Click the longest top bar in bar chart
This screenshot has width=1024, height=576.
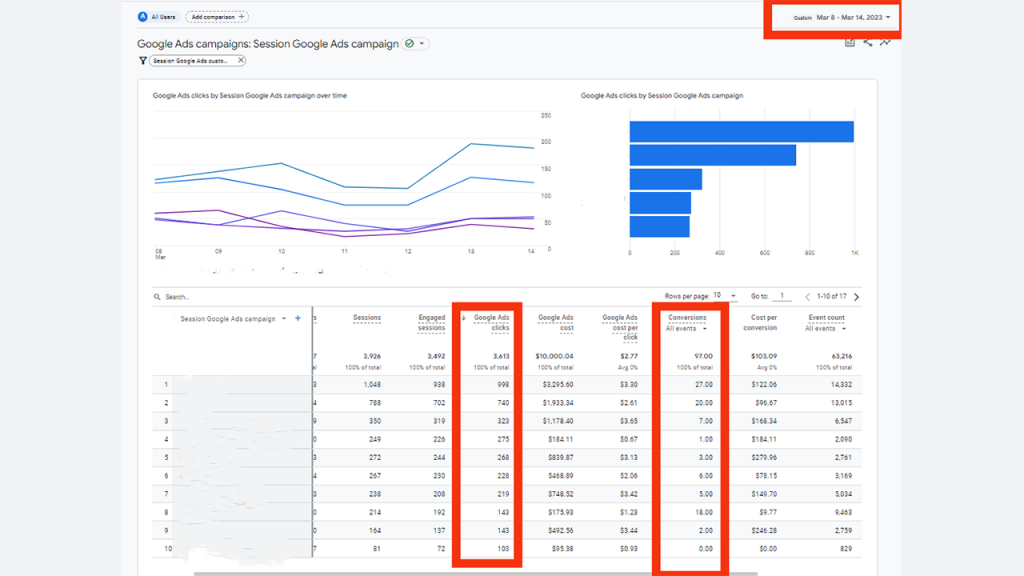pyautogui.click(x=741, y=132)
